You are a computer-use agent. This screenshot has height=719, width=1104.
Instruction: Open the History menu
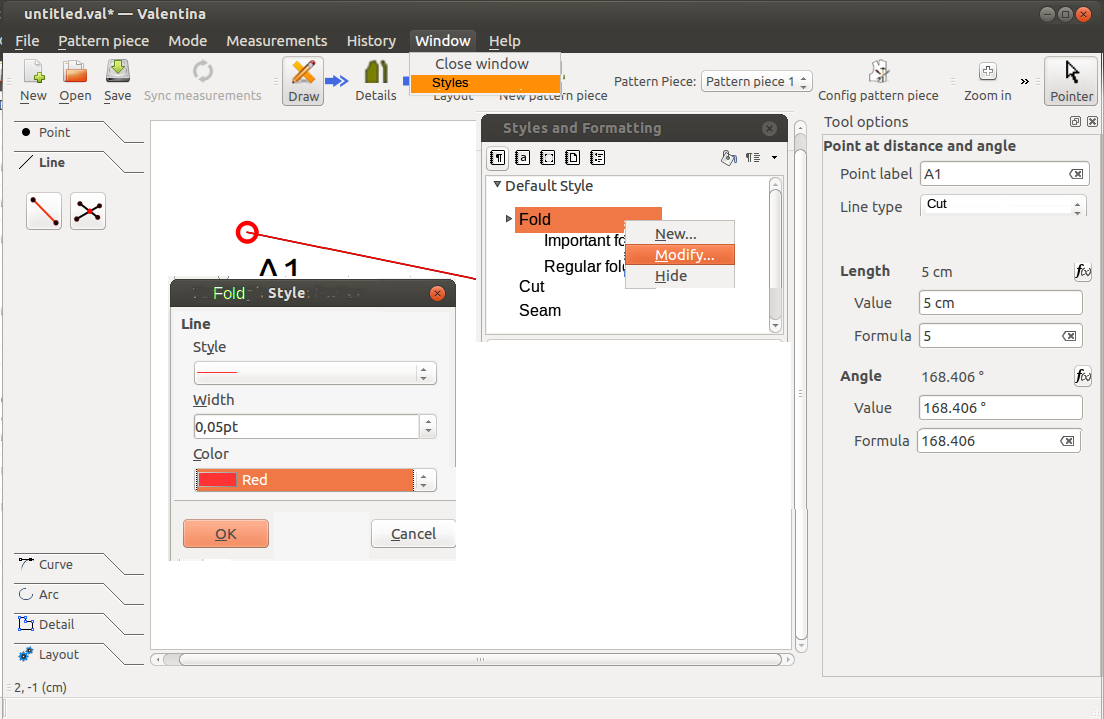(x=371, y=41)
